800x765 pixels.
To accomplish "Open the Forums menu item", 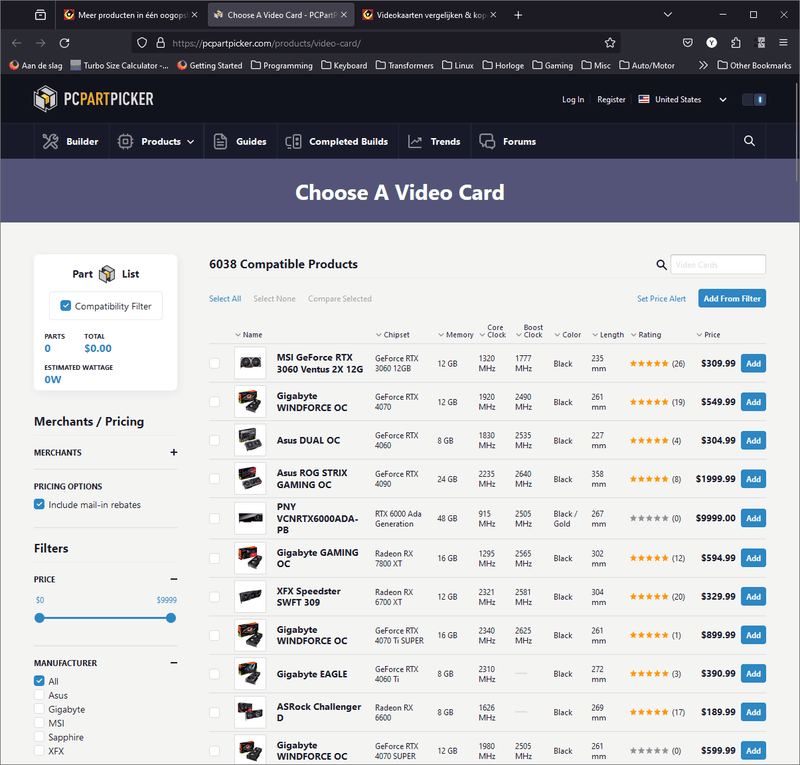I will pos(508,141).
